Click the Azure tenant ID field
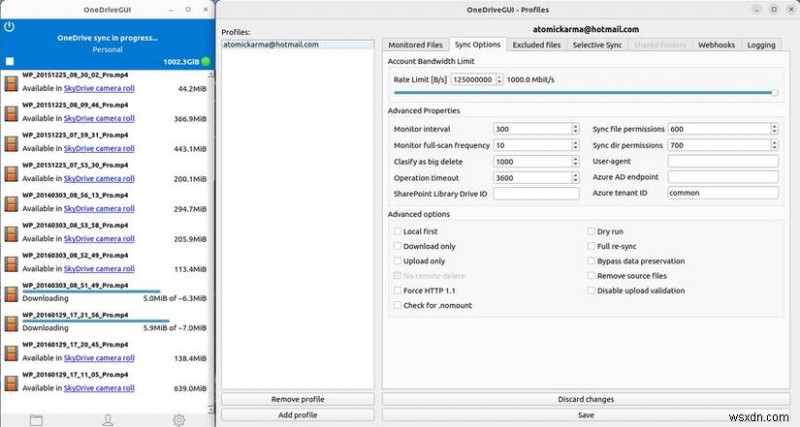The height and width of the screenshot is (427, 800). coord(723,193)
